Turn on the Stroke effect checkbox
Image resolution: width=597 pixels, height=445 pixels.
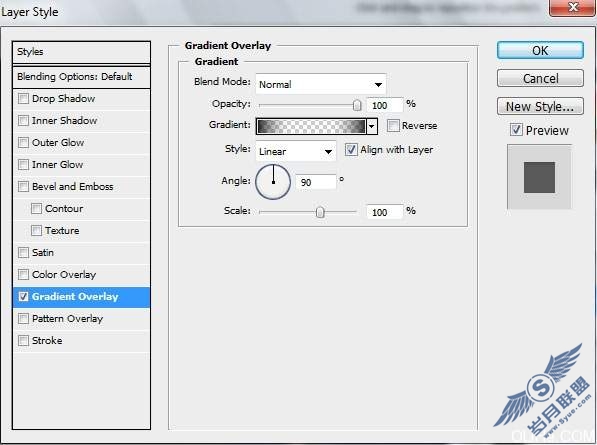point(23,340)
